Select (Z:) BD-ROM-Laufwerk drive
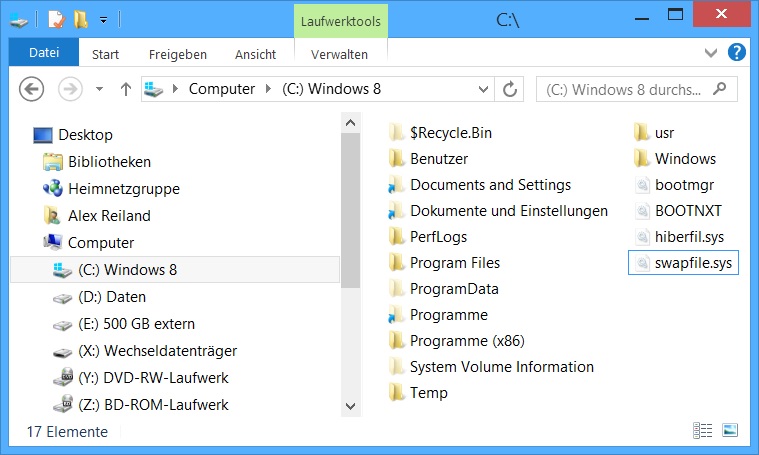Viewport: 759px width, 455px height. pos(153,405)
